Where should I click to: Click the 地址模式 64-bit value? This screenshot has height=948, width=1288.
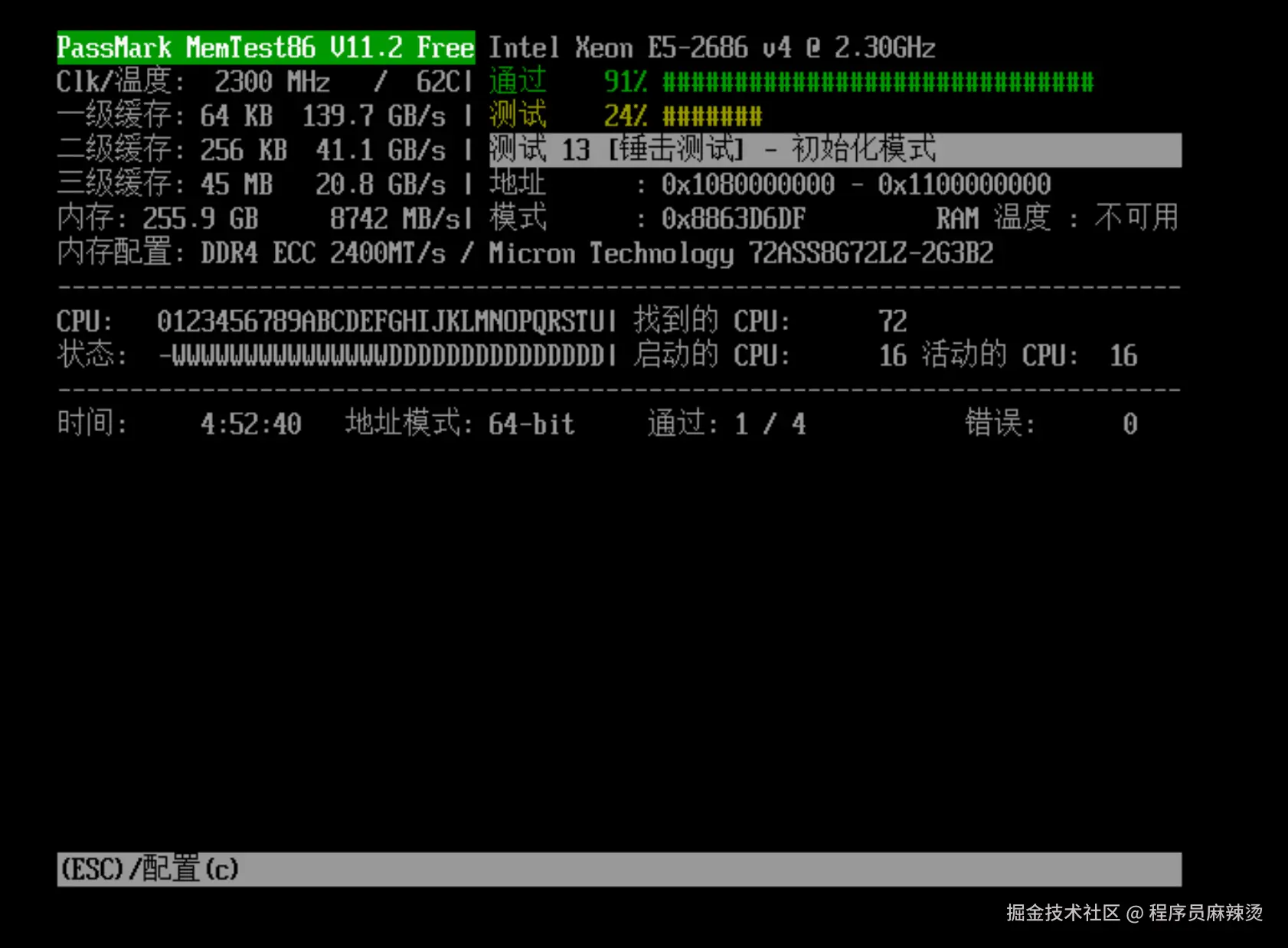click(x=531, y=423)
